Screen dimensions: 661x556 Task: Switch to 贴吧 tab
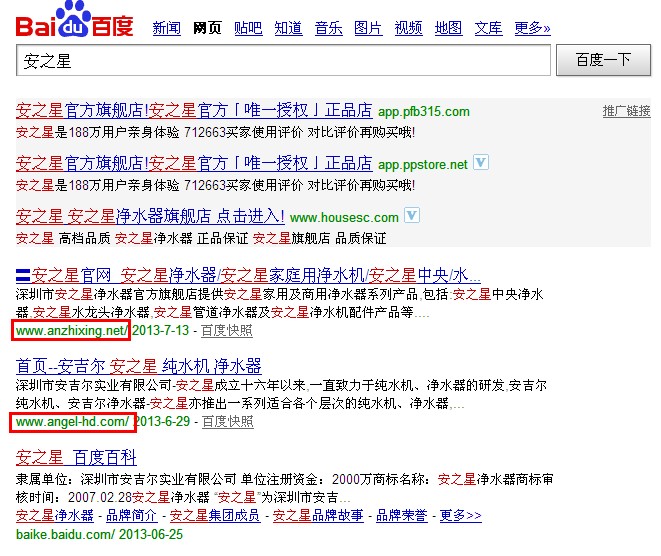click(x=248, y=28)
